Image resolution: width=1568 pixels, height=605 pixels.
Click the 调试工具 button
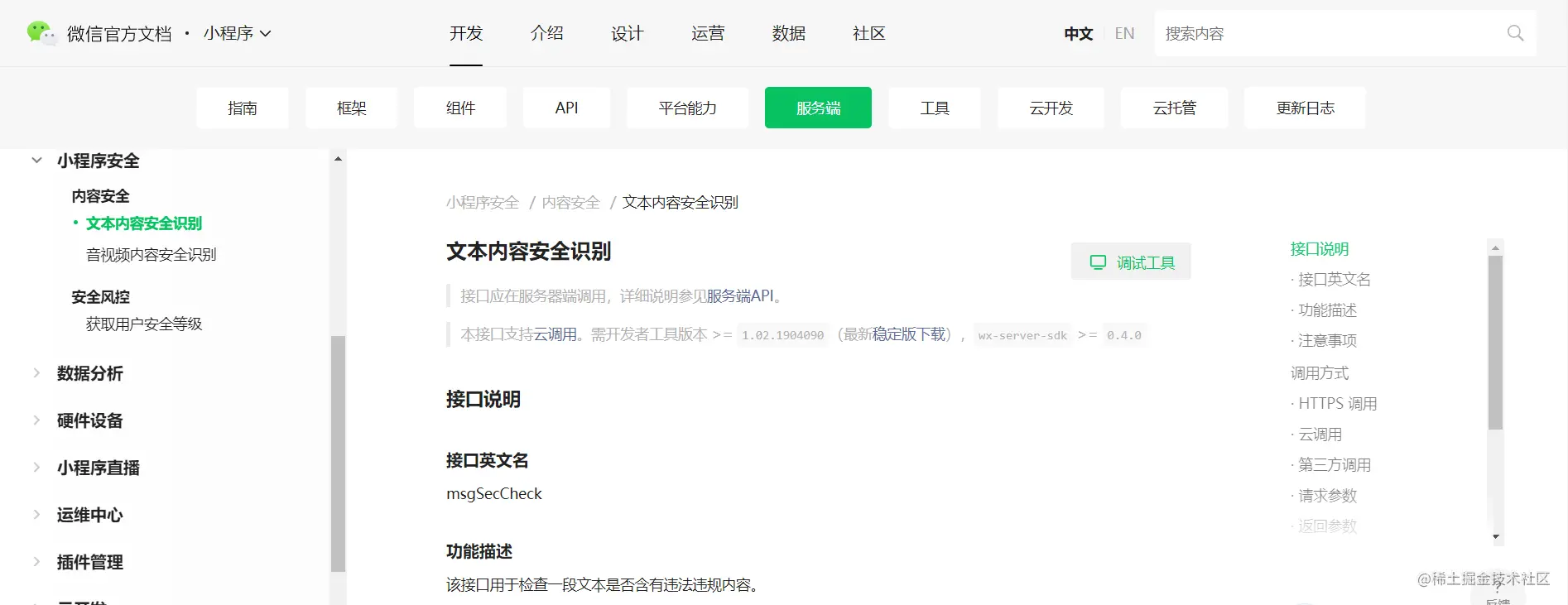tap(1131, 262)
